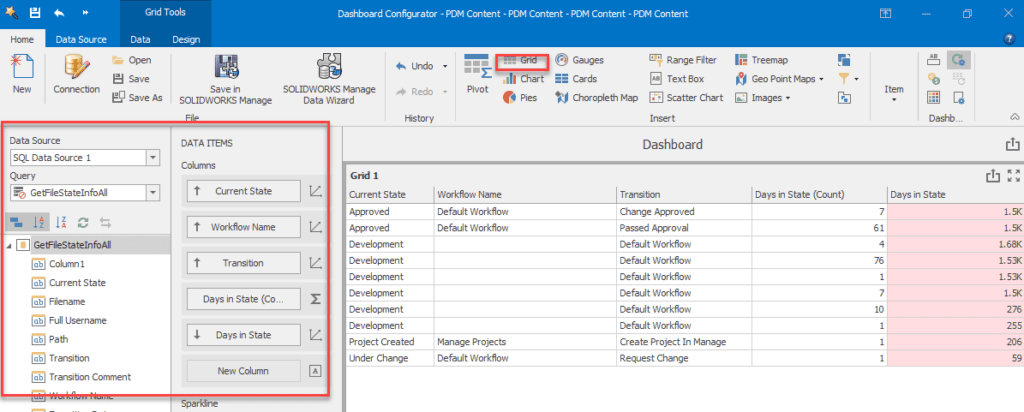1024x412 pixels.
Task: Insert a Treemap item
Action: [x=761, y=60]
